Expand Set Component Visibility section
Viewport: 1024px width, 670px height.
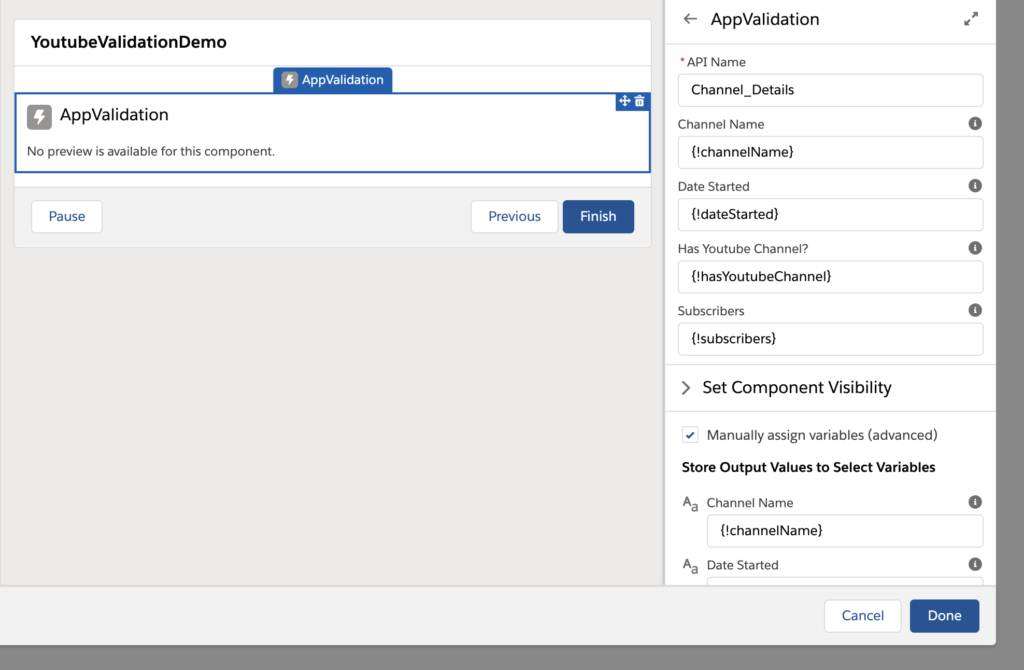coord(686,388)
